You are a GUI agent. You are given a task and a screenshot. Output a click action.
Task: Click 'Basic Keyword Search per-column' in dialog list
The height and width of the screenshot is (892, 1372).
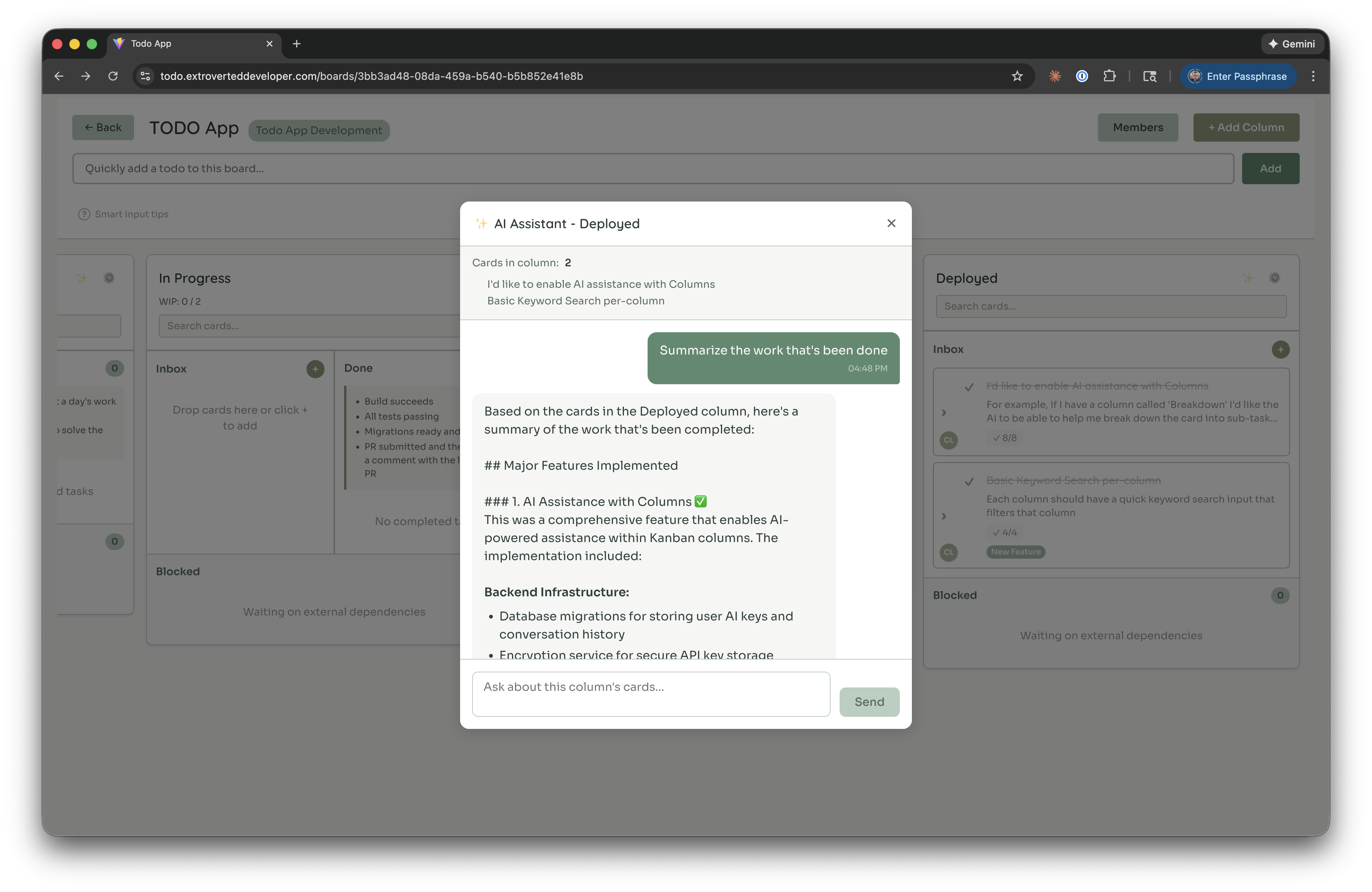click(x=575, y=301)
